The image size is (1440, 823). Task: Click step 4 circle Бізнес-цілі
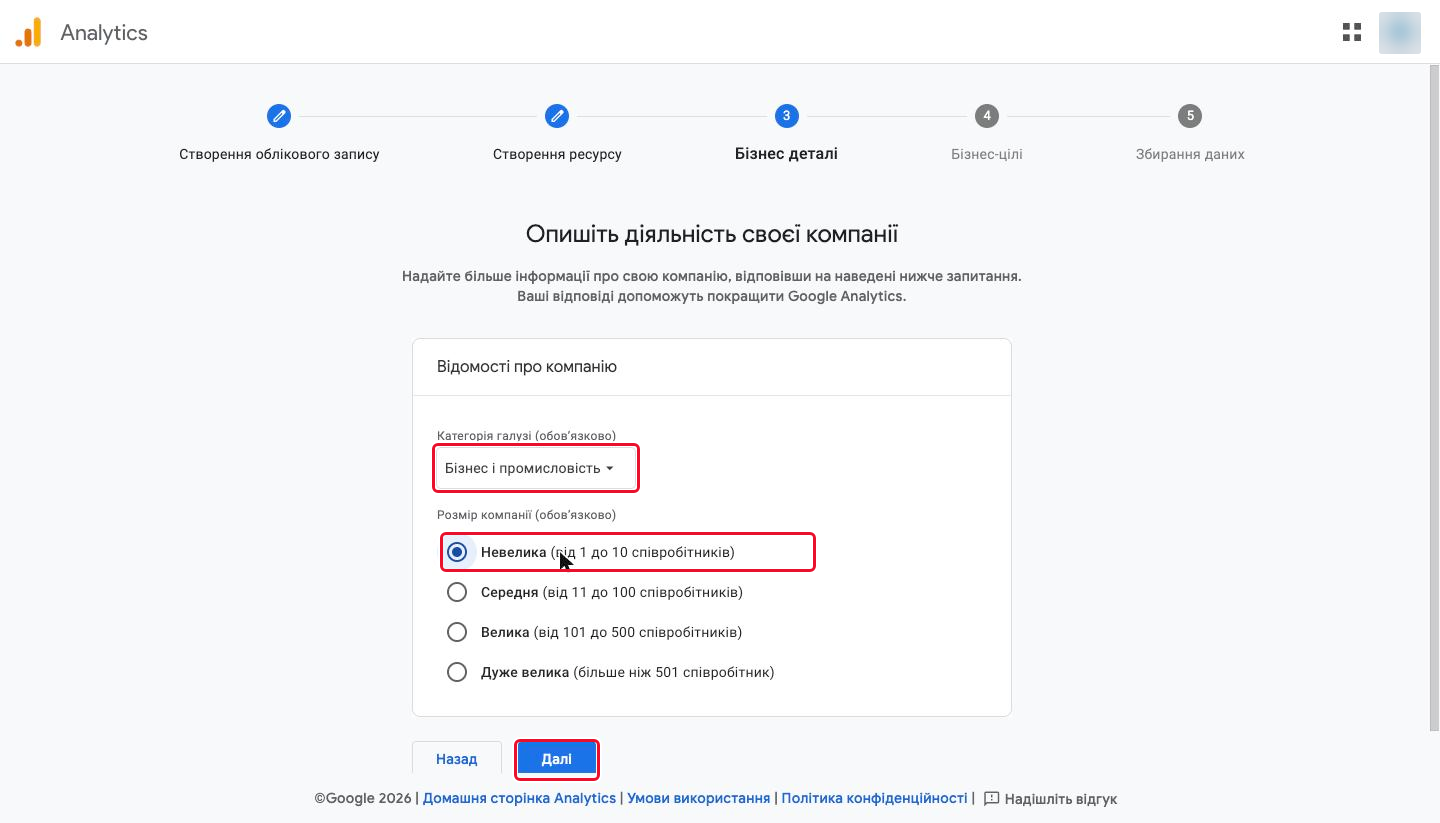[987, 116]
